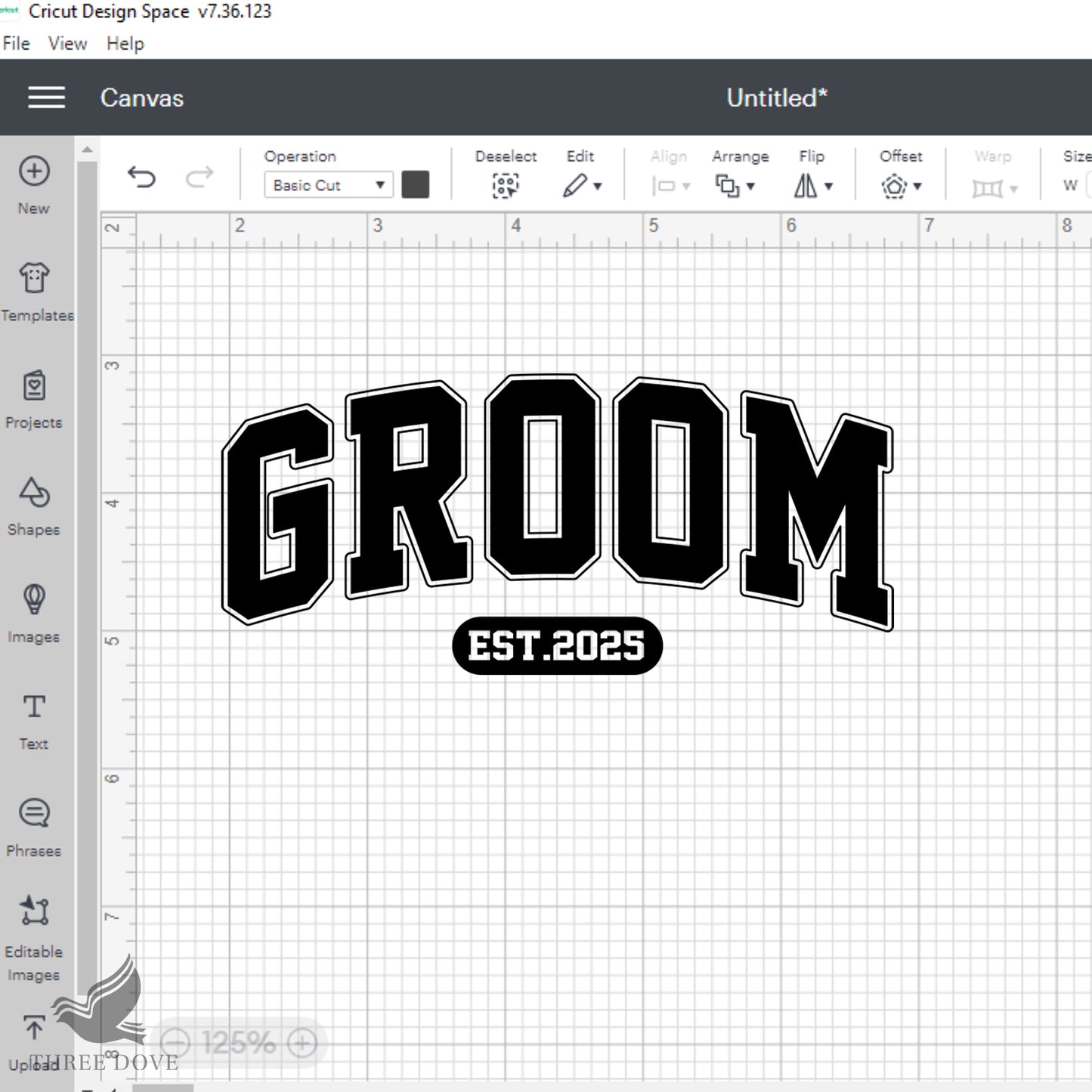Open the Basic Cut operation dropdown
This screenshot has width=1092, height=1092.
point(329,185)
